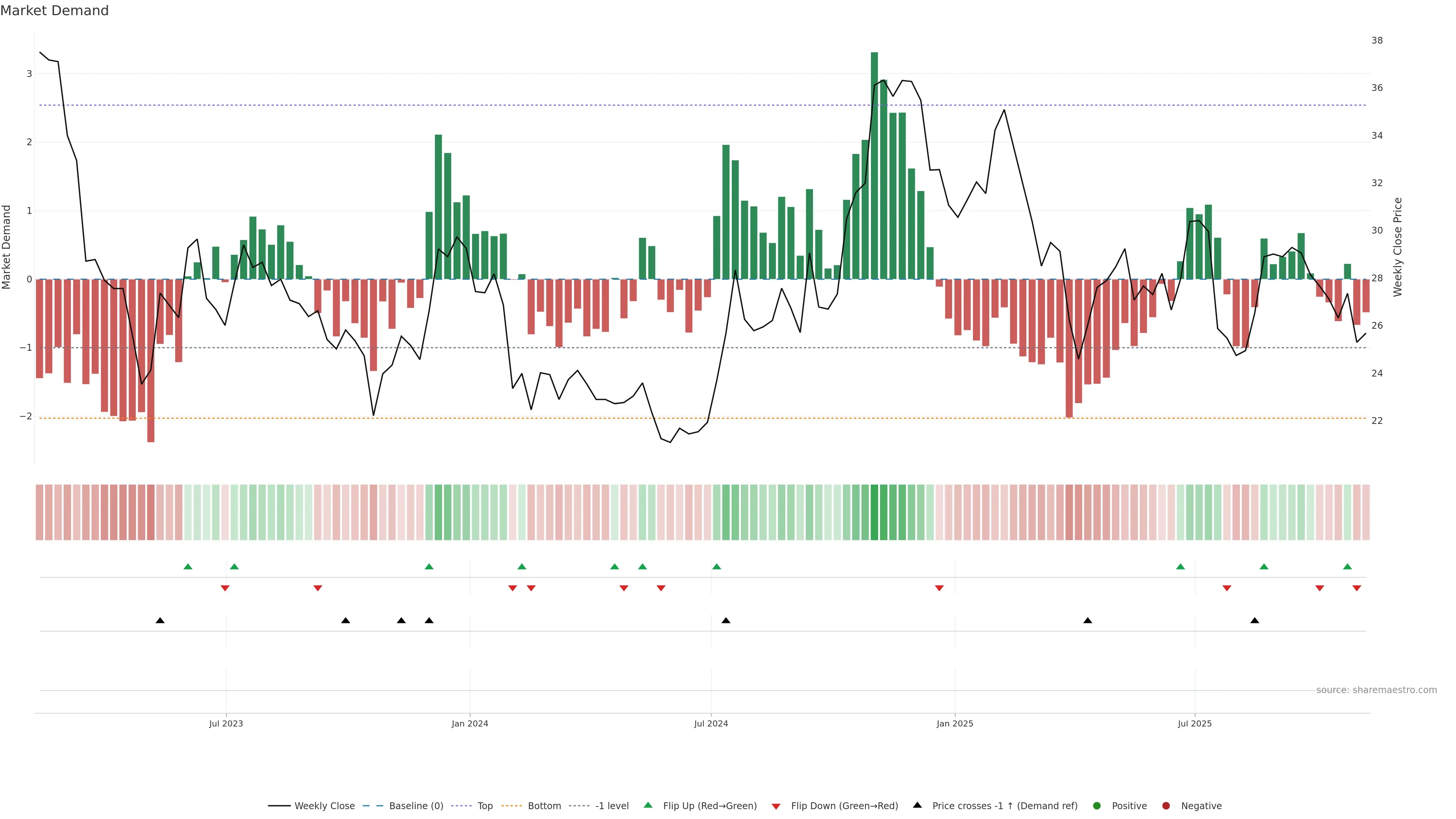Click the black triangle marker just after Jul 2024
This screenshot has width=1456, height=819.
click(x=726, y=621)
